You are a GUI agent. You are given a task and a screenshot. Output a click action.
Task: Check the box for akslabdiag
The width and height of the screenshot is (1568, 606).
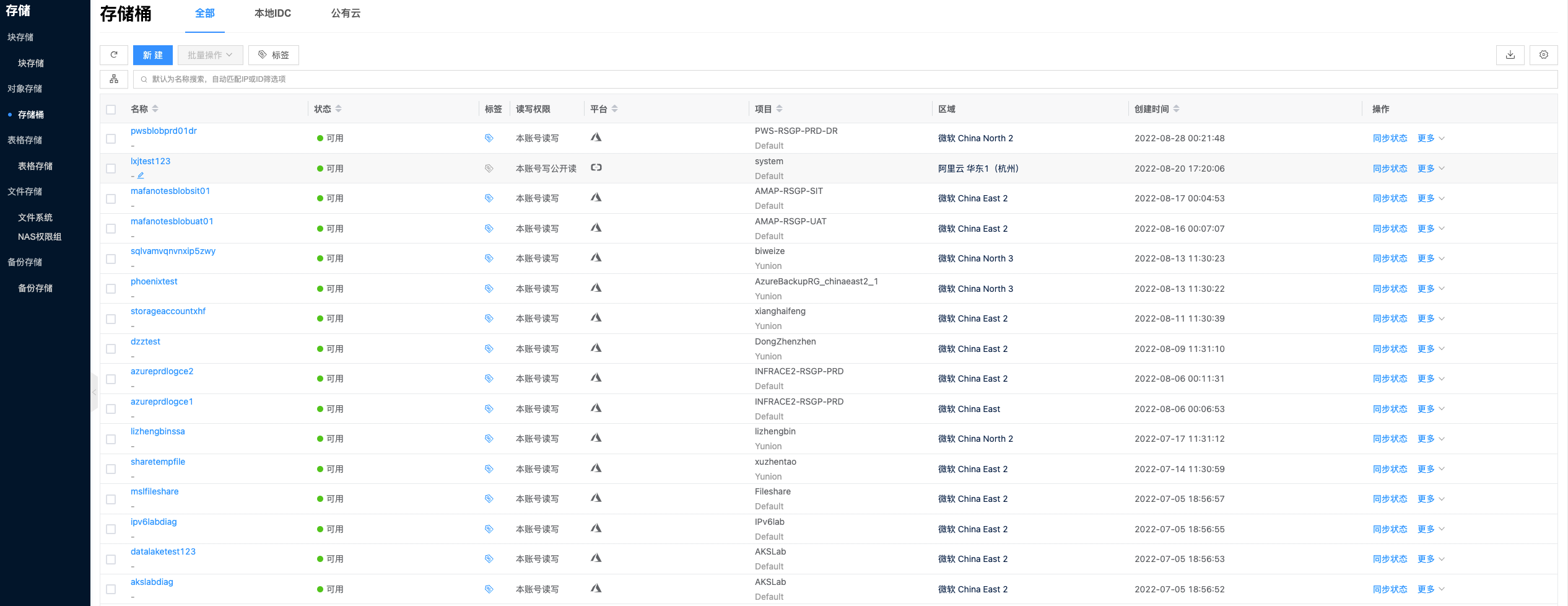point(111,589)
